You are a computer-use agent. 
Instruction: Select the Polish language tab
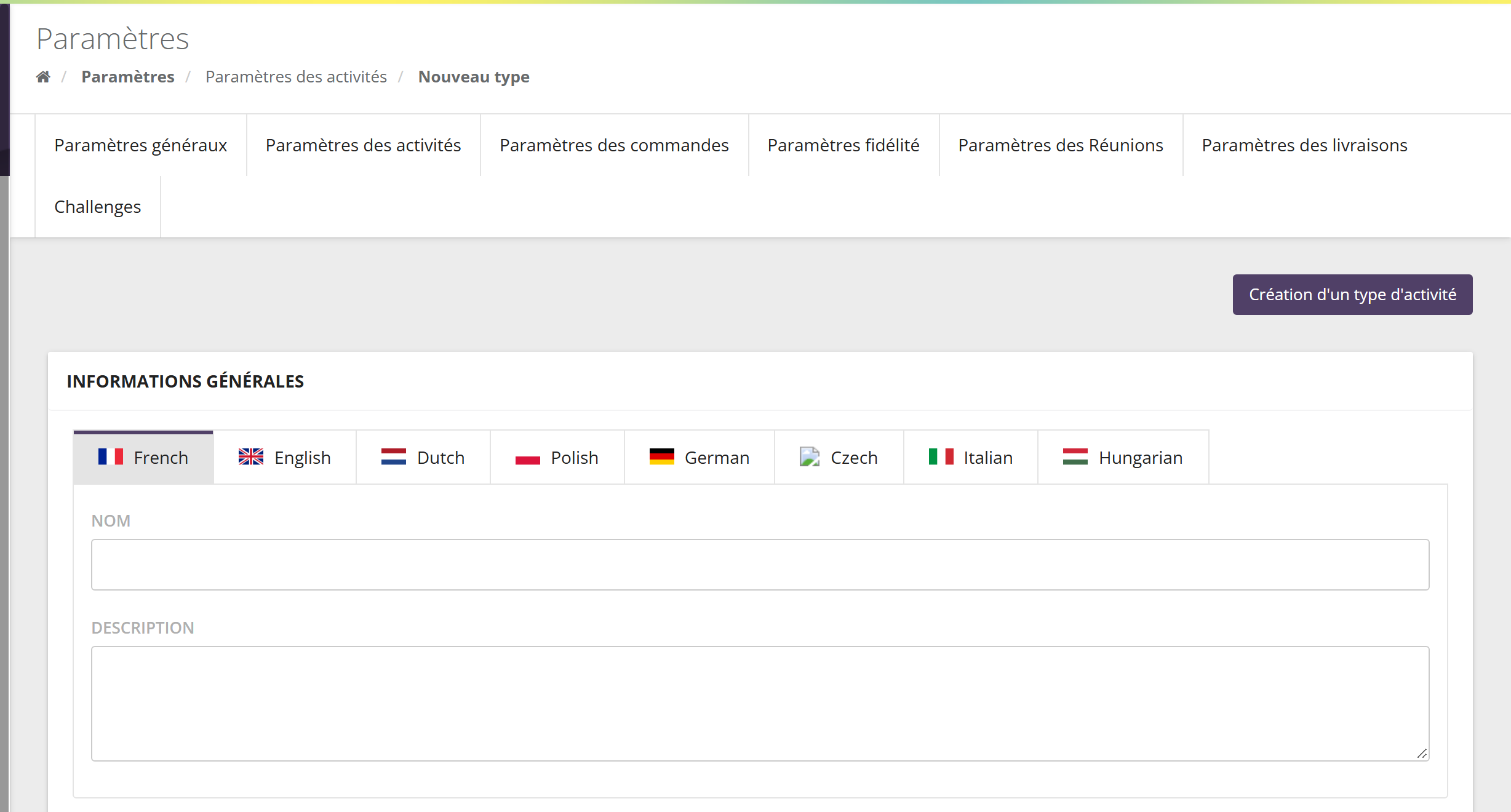coord(557,457)
